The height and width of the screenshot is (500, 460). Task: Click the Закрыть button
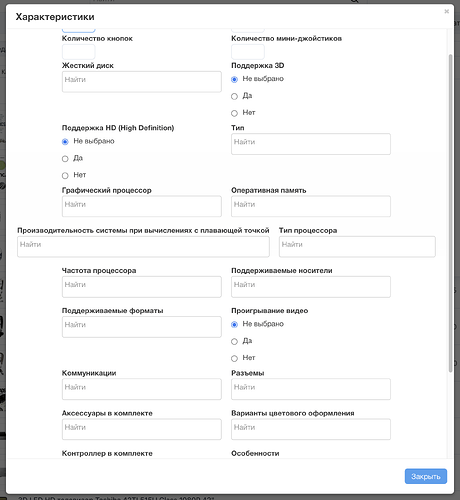click(426, 476)
